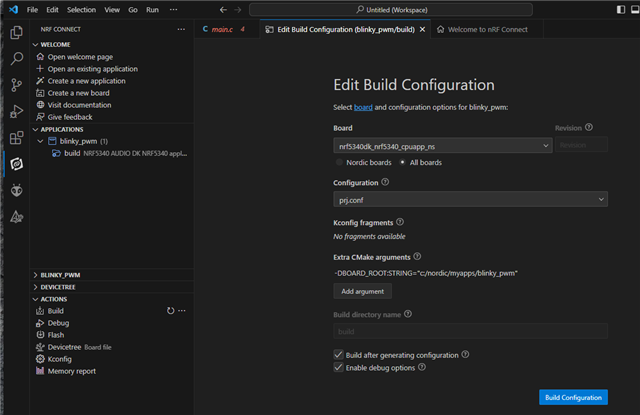
Task: Follow the board hyperlink
Action: click(x=363, y=107)
